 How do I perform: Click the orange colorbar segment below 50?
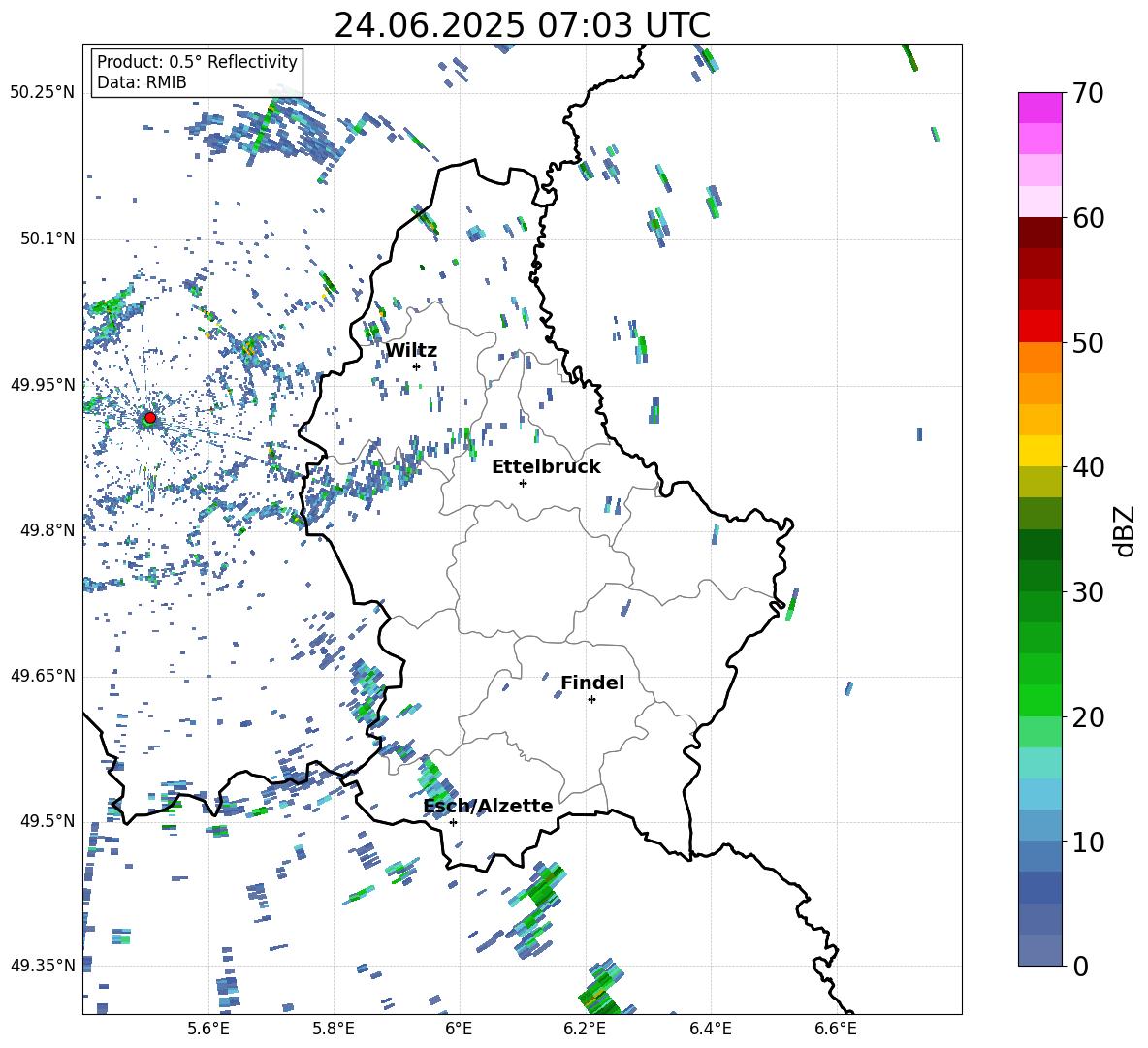[x=1039, y=358]
